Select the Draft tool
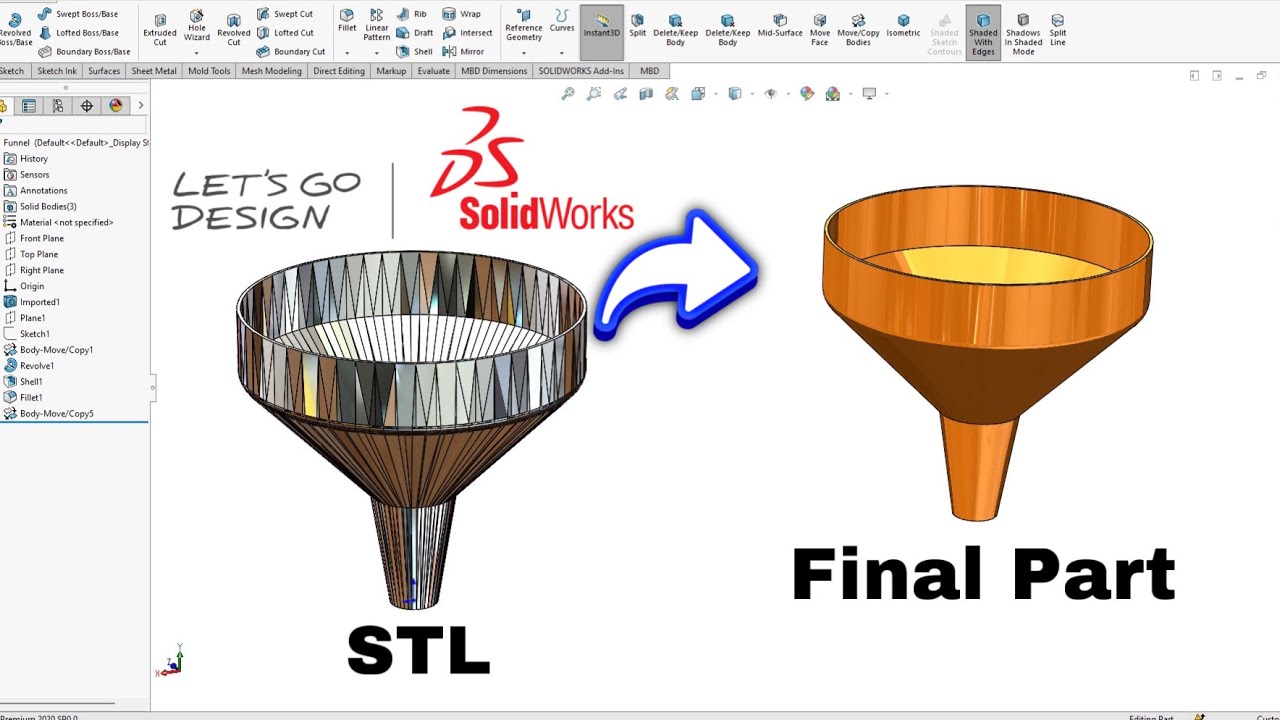Viewport: 1280px width, 720px height. (x=414, y=33)
